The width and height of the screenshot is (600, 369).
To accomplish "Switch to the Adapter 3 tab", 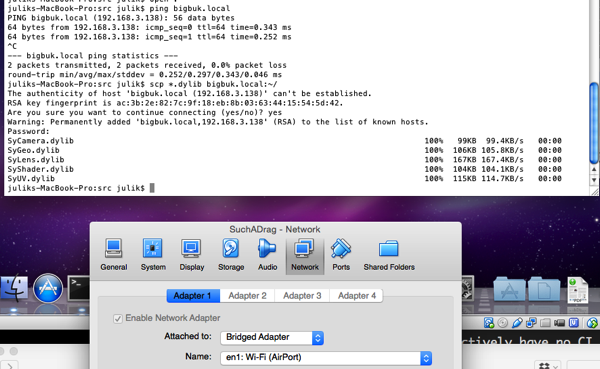I will (x=302, y=296).
